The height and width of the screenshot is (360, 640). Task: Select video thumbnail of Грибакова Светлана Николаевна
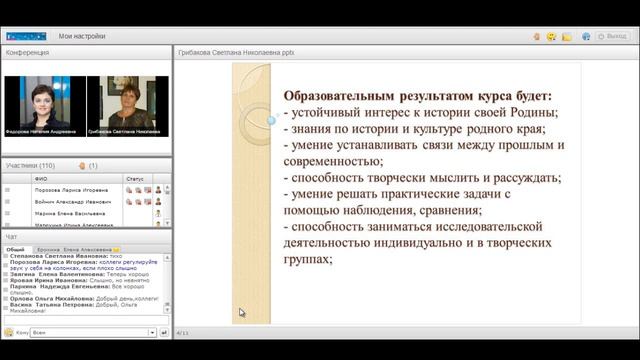[128, 106]
